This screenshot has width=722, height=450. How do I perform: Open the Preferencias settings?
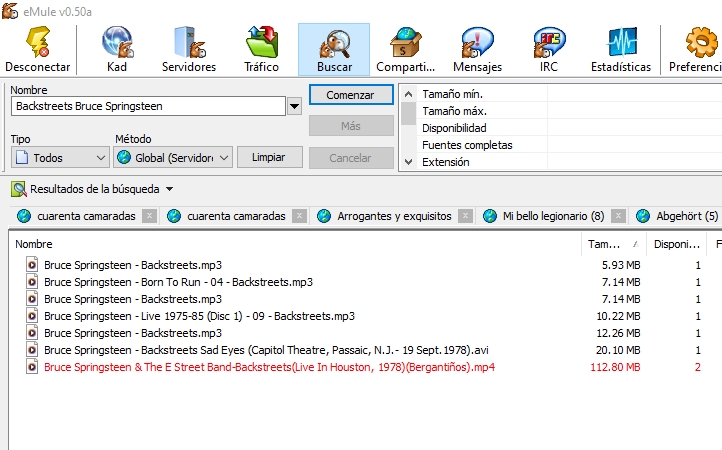[x=695, y=49]
